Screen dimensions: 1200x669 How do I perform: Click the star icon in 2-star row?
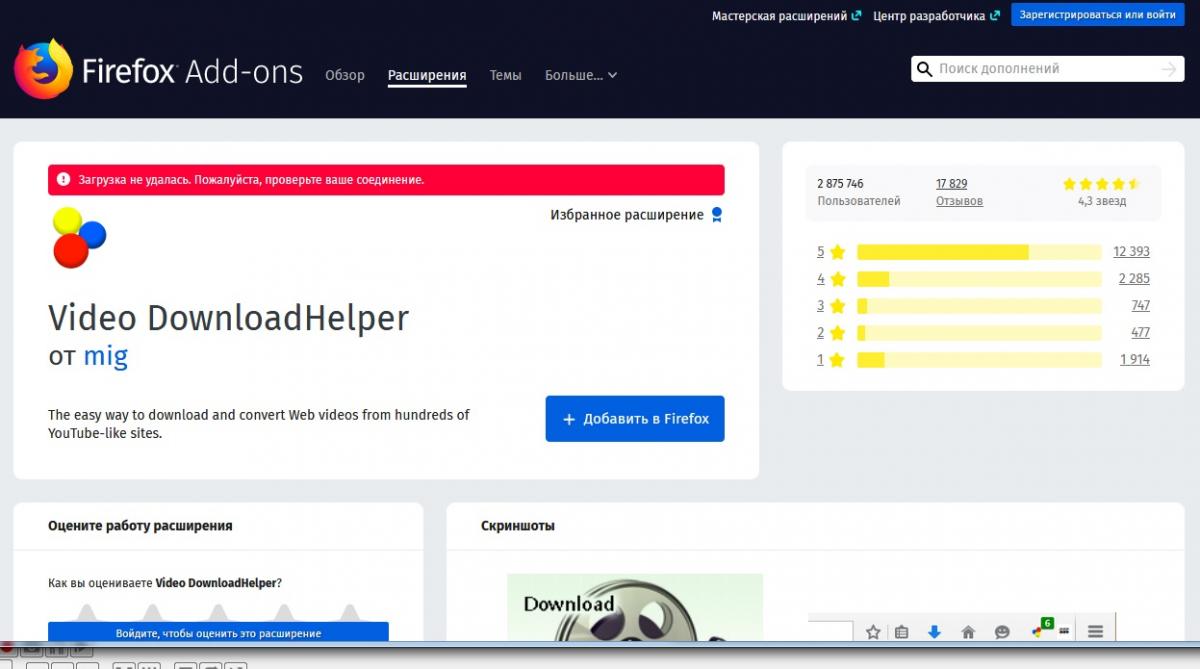[838, 333]
